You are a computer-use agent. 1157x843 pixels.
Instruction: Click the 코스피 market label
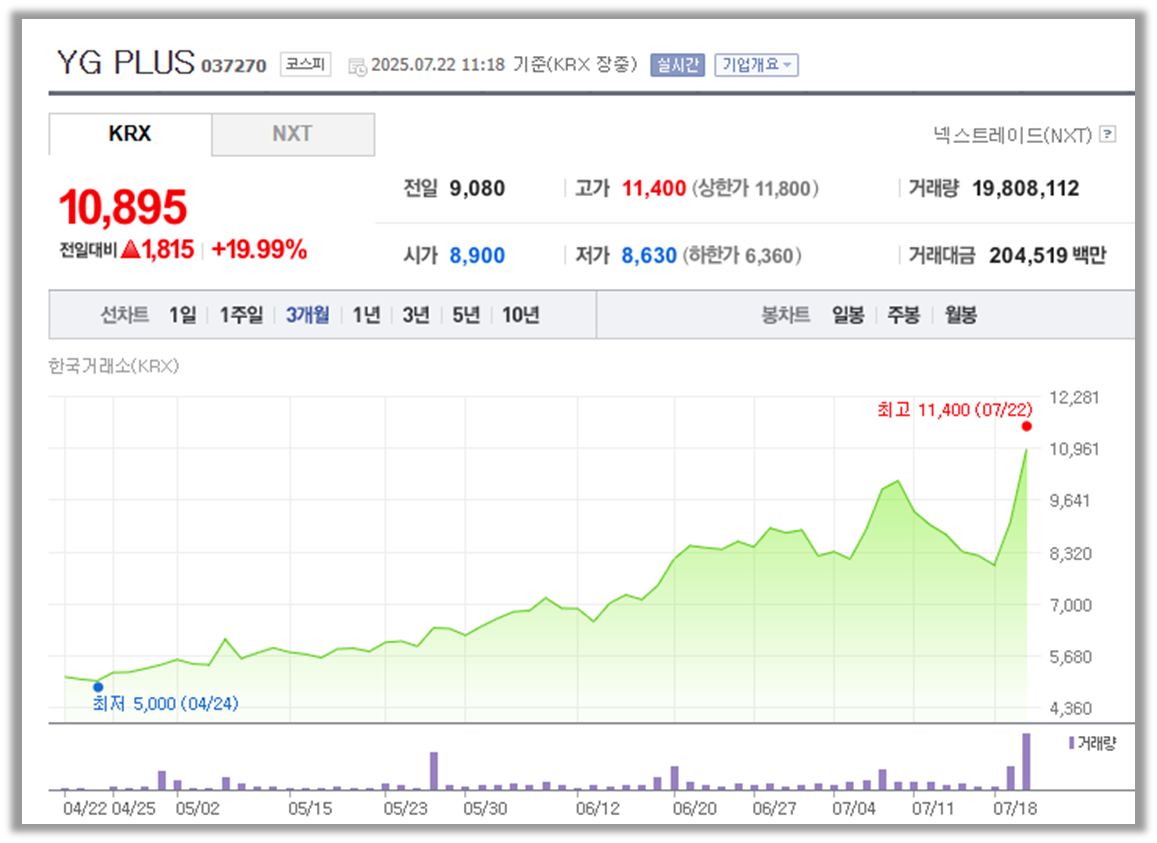[x=305, y=64]
